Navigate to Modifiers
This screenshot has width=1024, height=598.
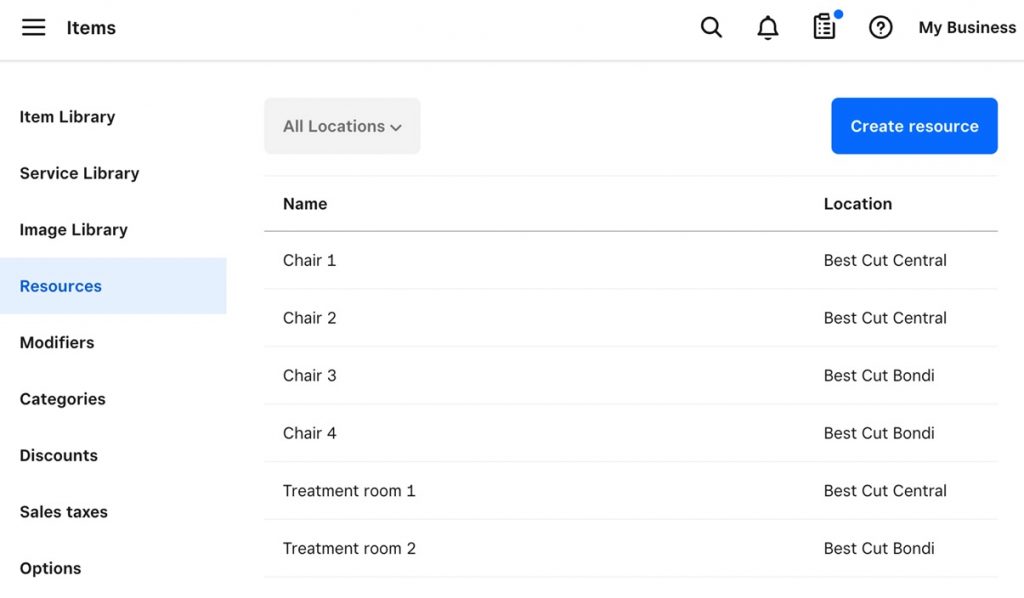click(57, 342)
